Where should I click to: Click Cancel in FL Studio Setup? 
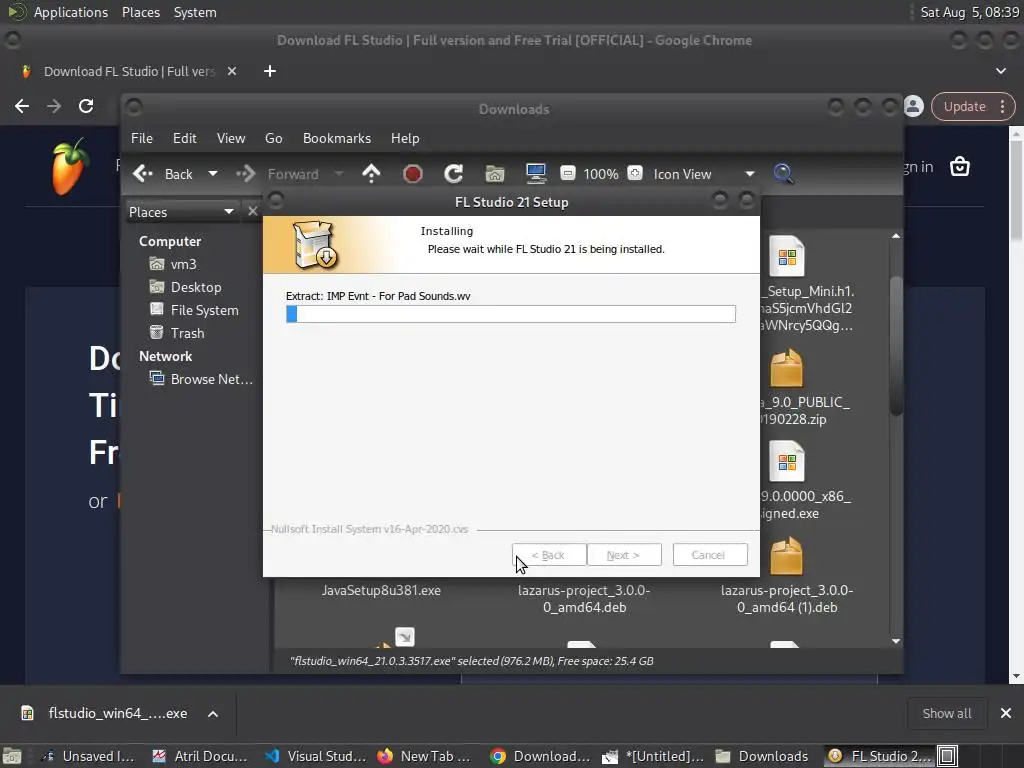(x=710, y=555)
